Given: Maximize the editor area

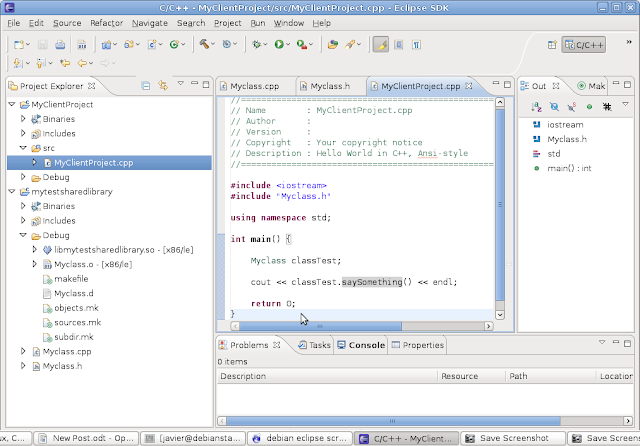Looking at the screenshot, I should 507,84.
